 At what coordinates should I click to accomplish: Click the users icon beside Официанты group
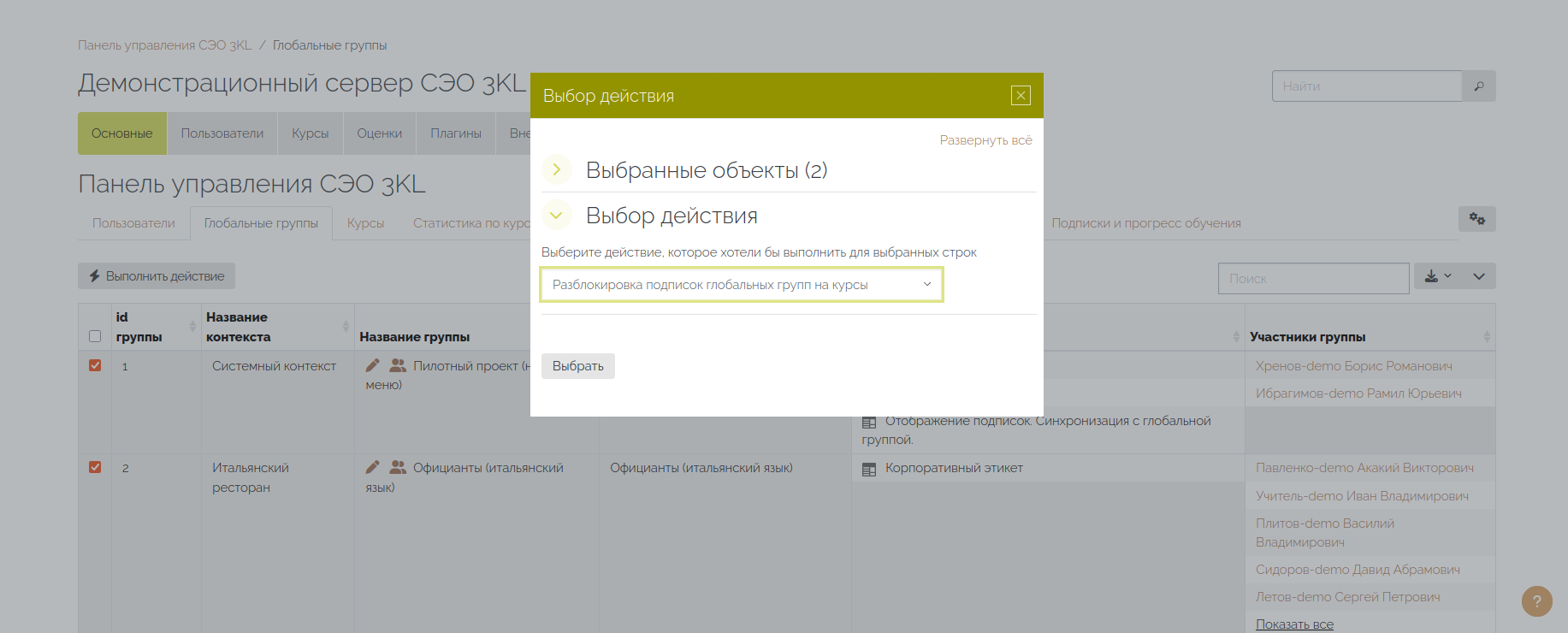pos(398,468)
